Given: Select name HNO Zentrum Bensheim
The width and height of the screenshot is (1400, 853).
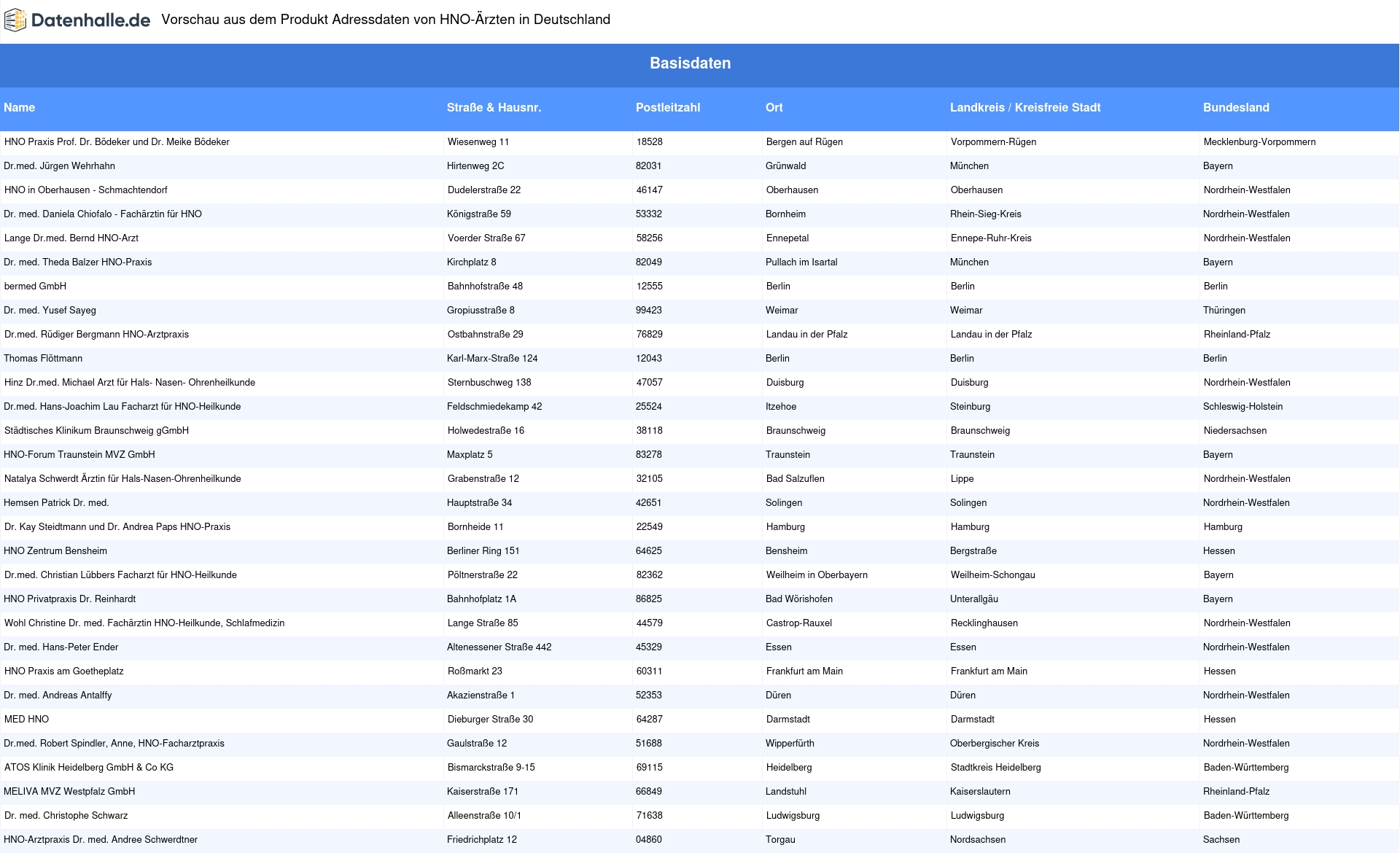Looking at the screenshot, I should click(55, 551).
